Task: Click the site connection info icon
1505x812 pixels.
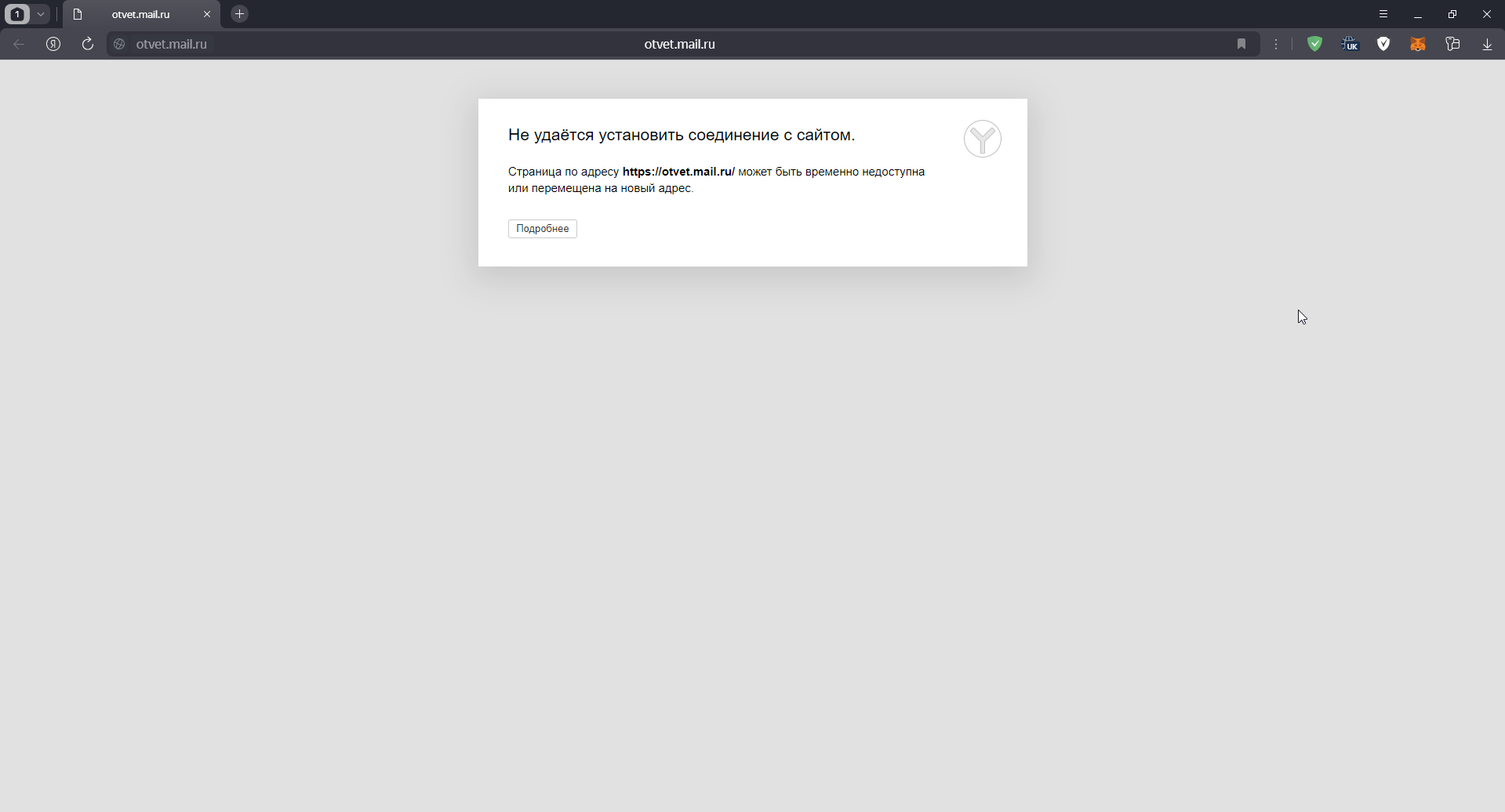Action: [120, 44]
